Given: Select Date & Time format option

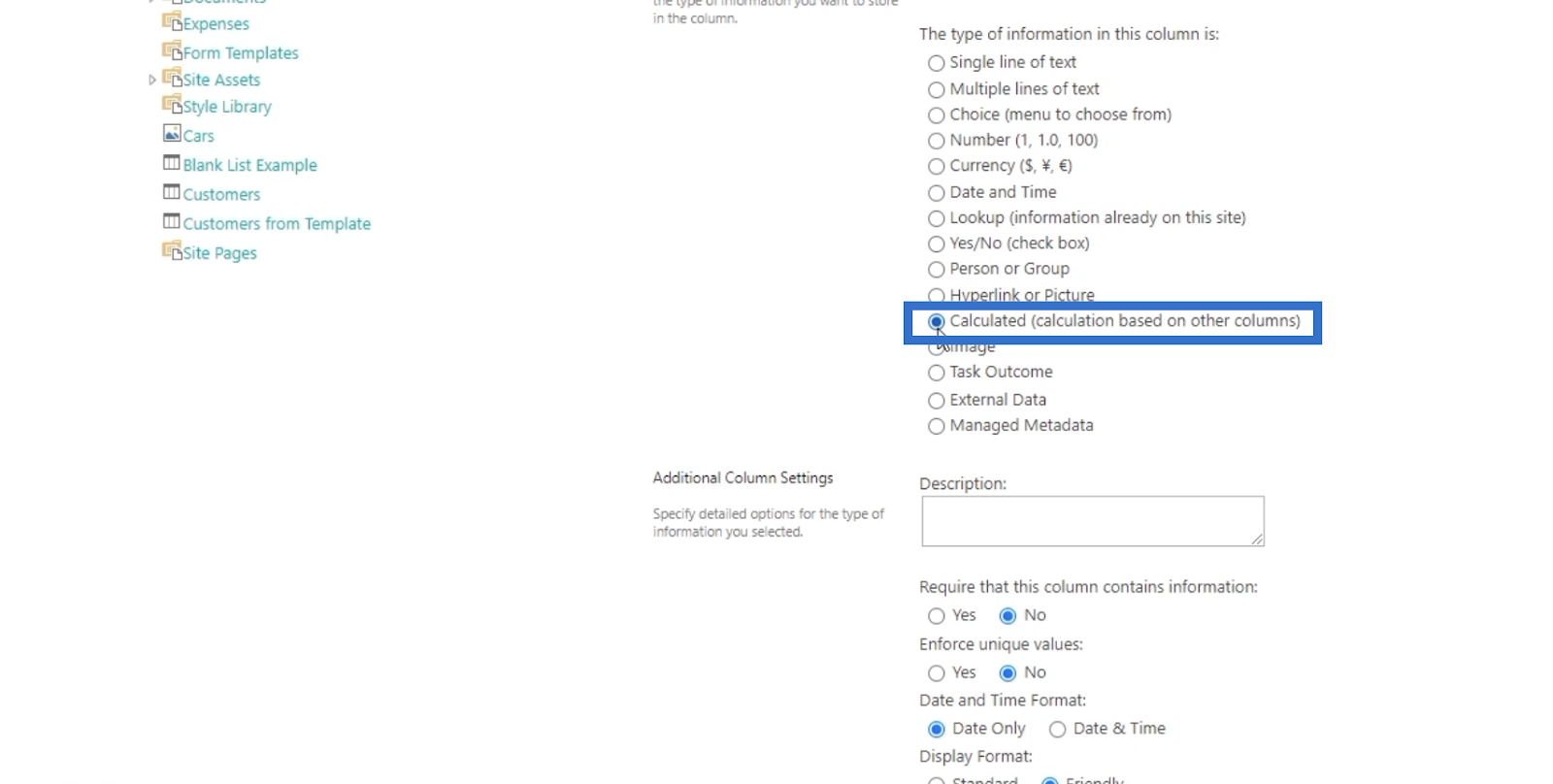Looking at the screenshot, I should (1057, 730).
